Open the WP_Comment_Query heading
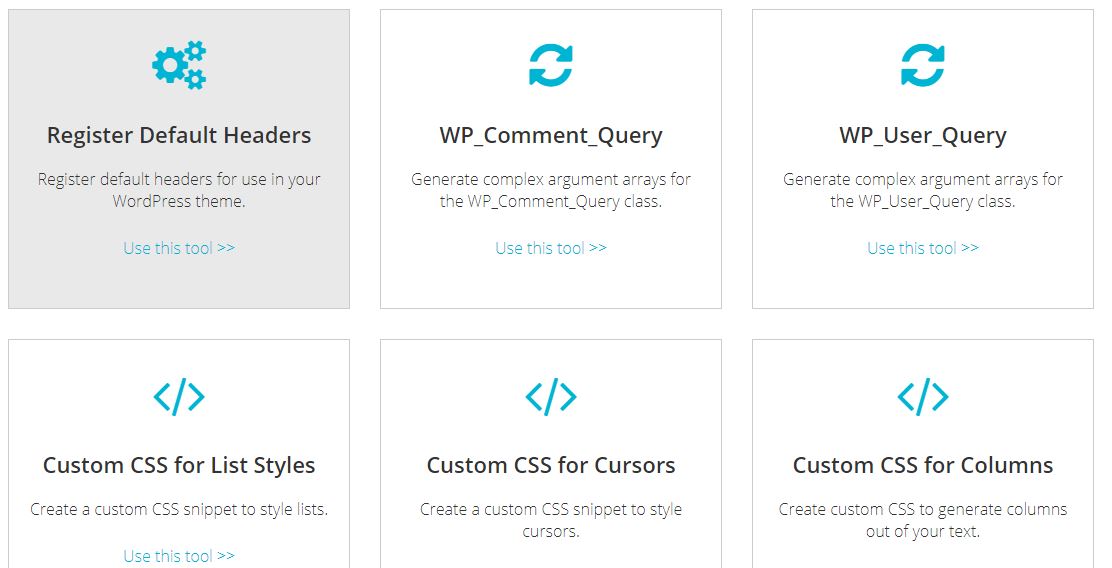The height and width of the screenshot is (568, 1112). point(551,135)
